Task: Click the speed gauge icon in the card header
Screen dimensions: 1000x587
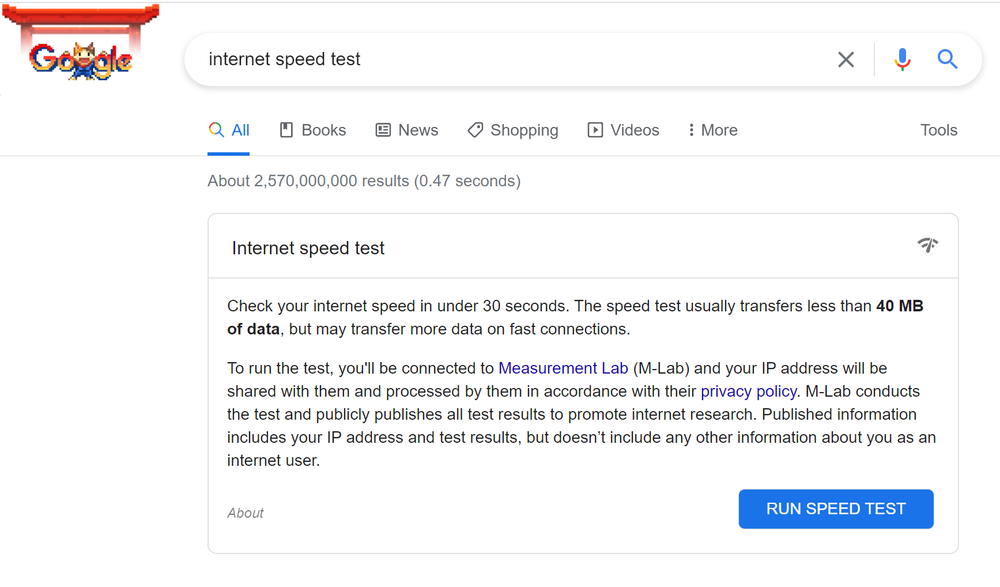Action: point(928,245)
